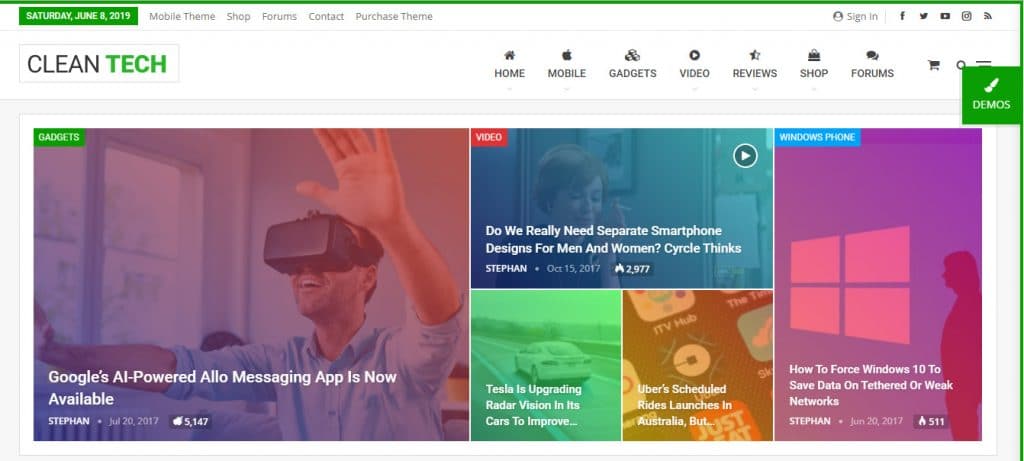This screenshot has width=1024, height=461.
Task: Click the 511 views badge
Action: (931, 421)
